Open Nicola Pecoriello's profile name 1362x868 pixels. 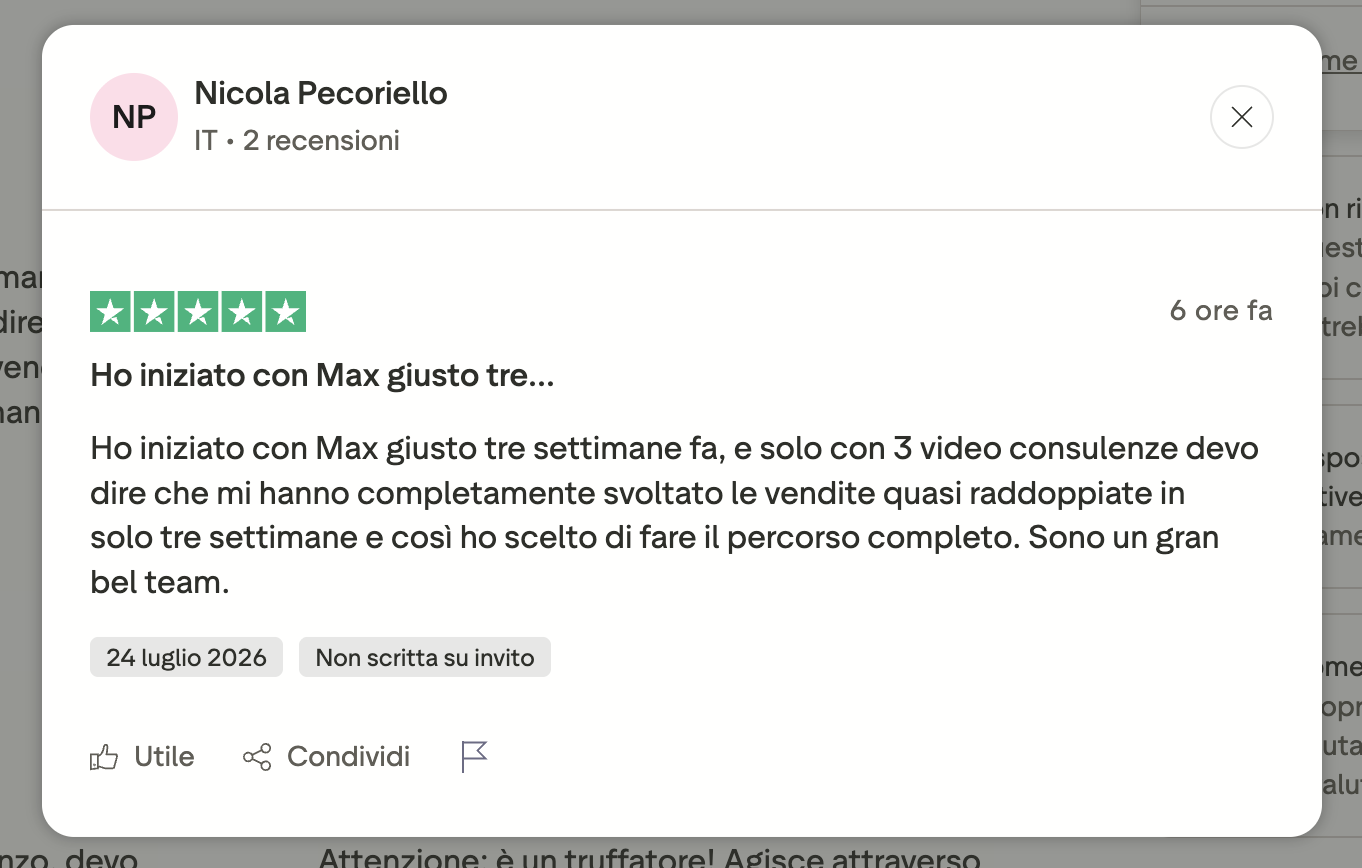pyautogui.click(x=321, y=93)
